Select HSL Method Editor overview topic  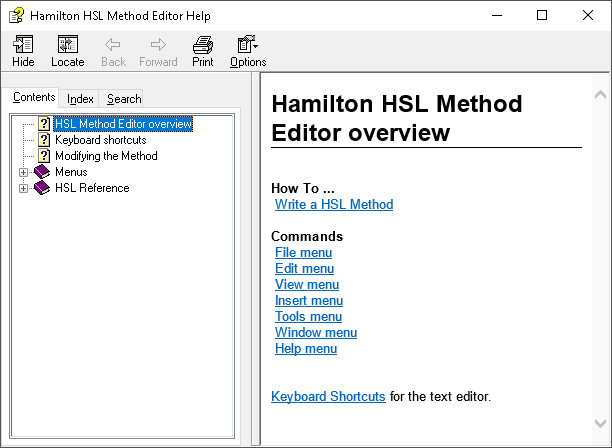tap(123, 124)
